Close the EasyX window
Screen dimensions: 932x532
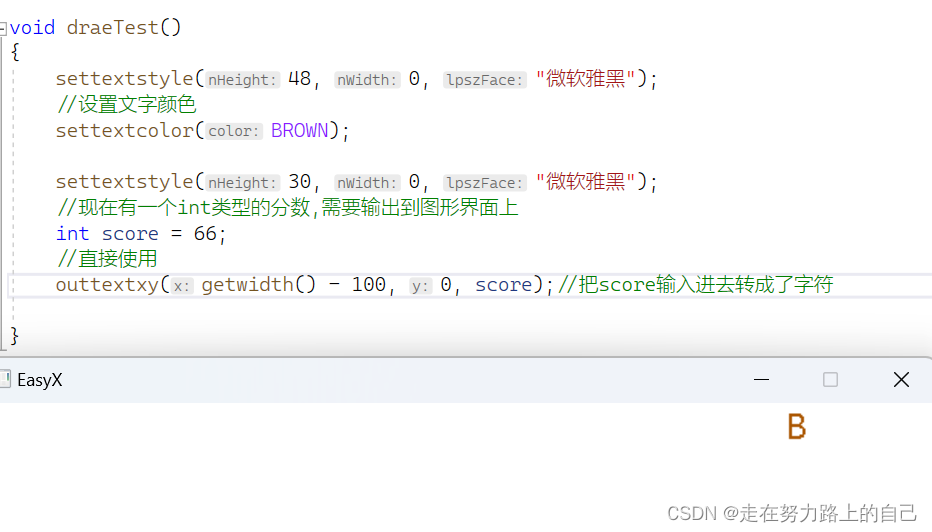coord(901,379)
